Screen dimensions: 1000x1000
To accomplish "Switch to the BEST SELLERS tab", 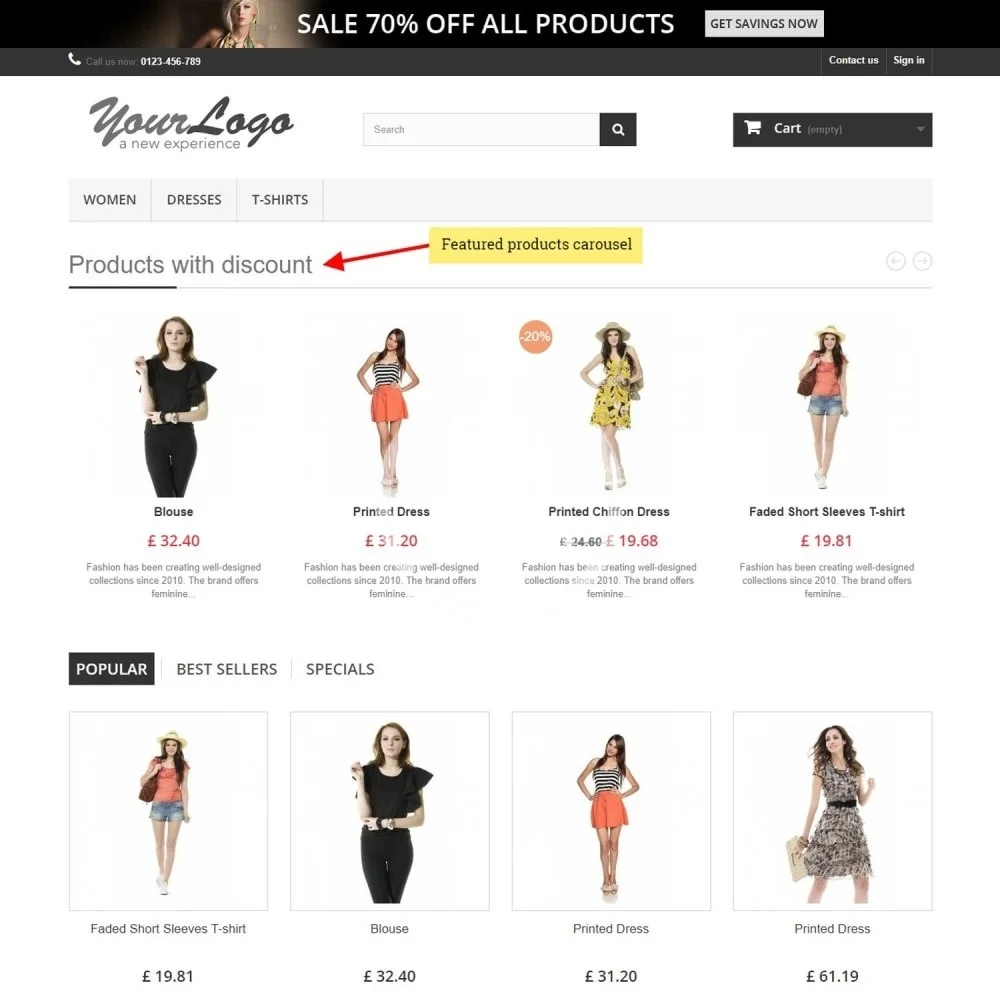I will point(226,669).
